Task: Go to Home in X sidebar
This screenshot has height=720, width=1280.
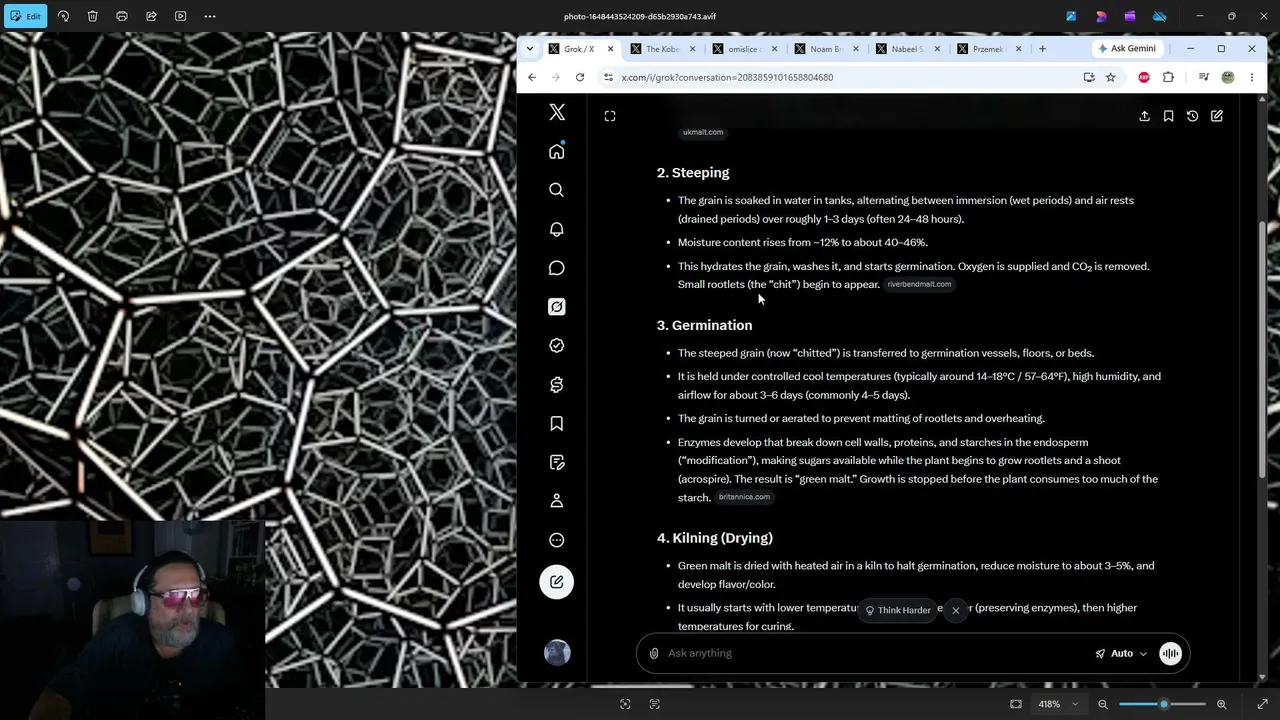Action: pyautogui.click(x=557, y=151)
